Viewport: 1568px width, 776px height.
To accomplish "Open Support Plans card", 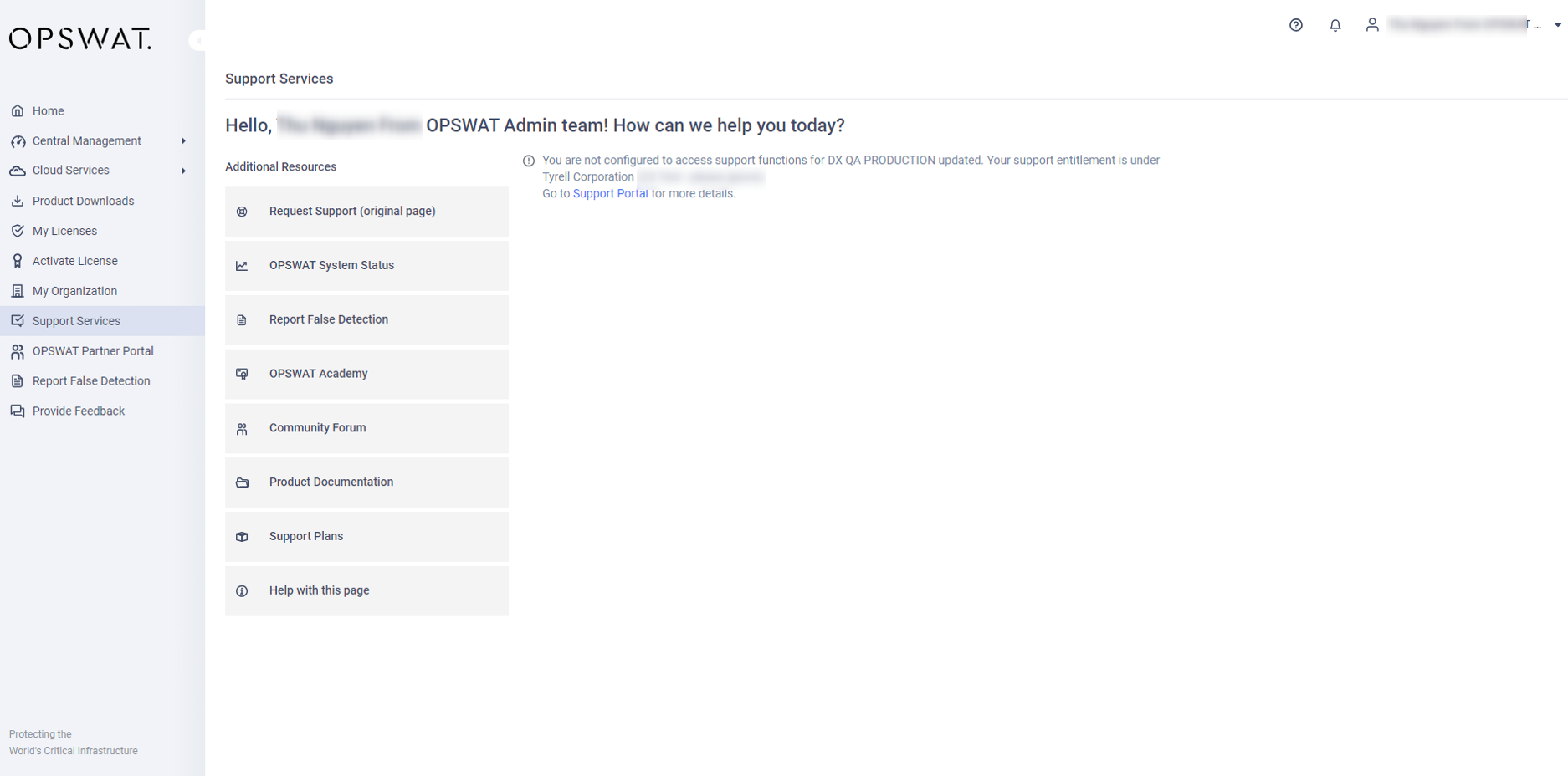I will coord(366,537).
